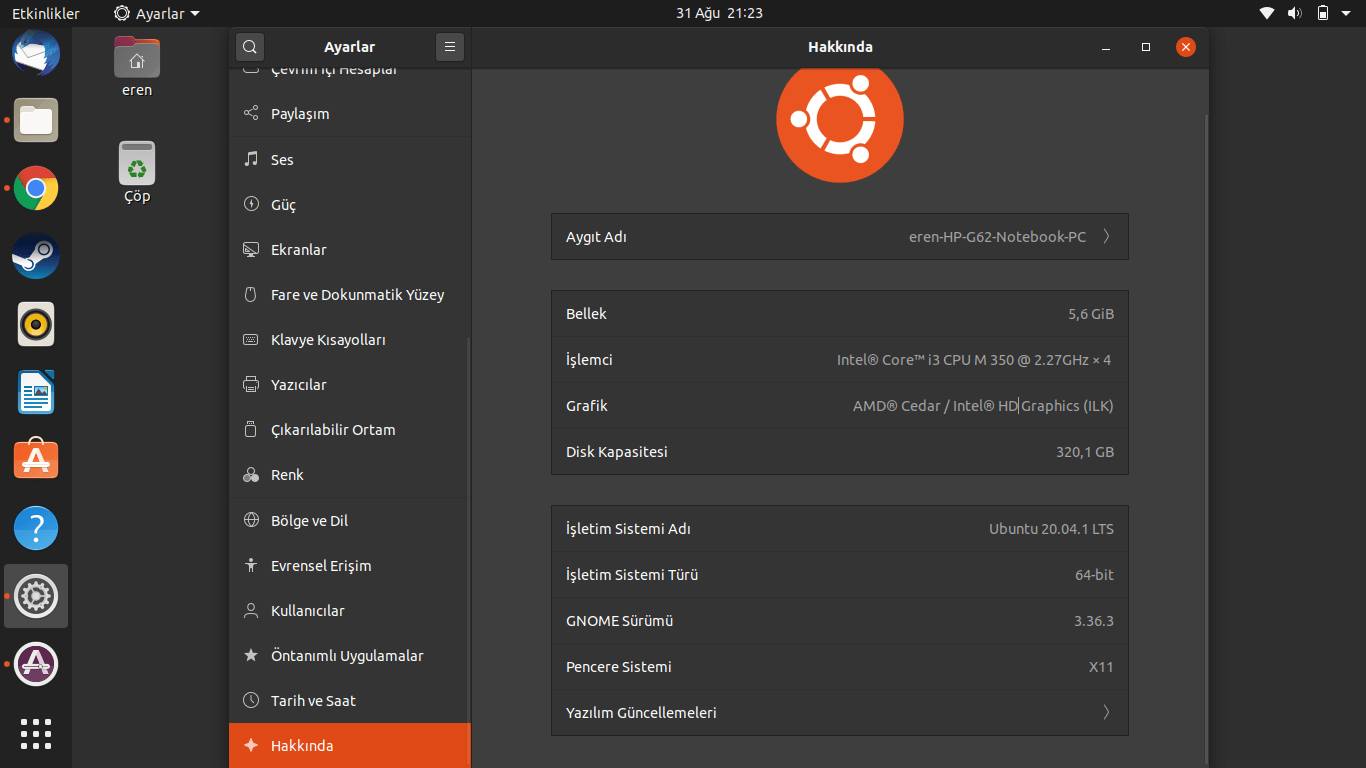Select the eren home folder on the desktop
The width and height of the screenshot is (1366, 768).
click(x=137, y=66)
